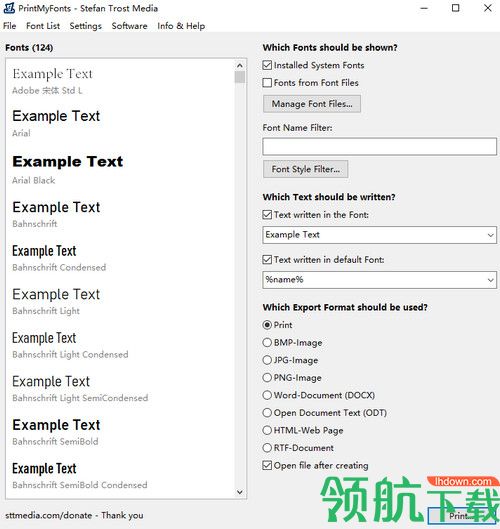500x529 pixels.
Task: Open the Settings menu
Action: [x=85, y=26]
